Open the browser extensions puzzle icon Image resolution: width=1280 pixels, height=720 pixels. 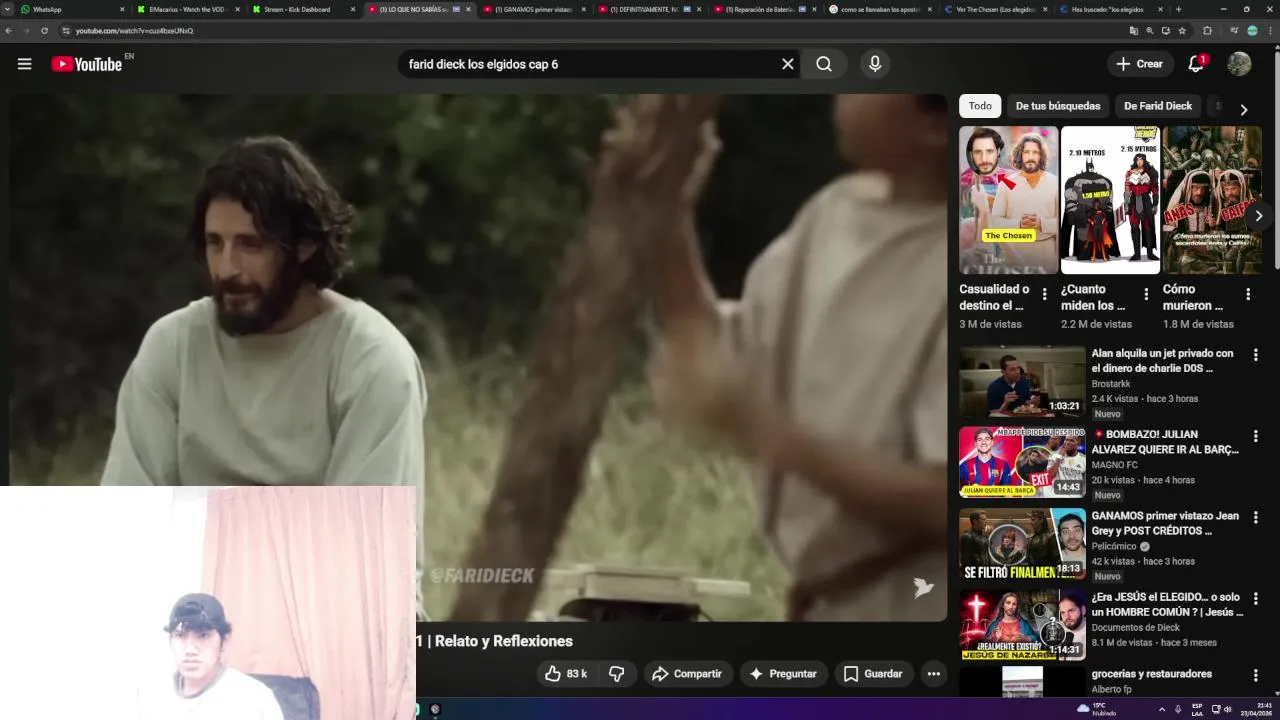tap(1207, 31)
